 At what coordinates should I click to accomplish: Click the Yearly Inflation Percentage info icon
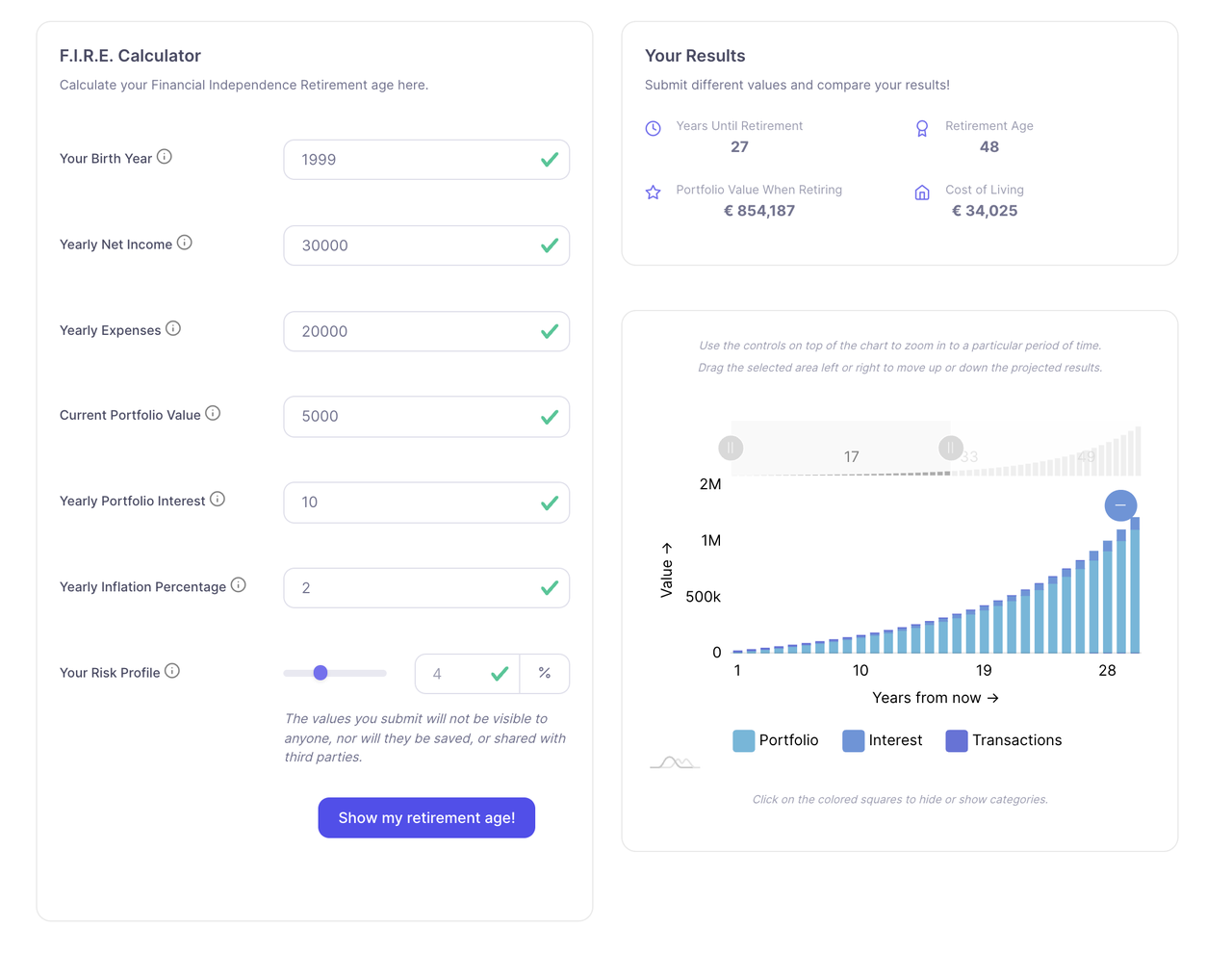click(239, 584)
